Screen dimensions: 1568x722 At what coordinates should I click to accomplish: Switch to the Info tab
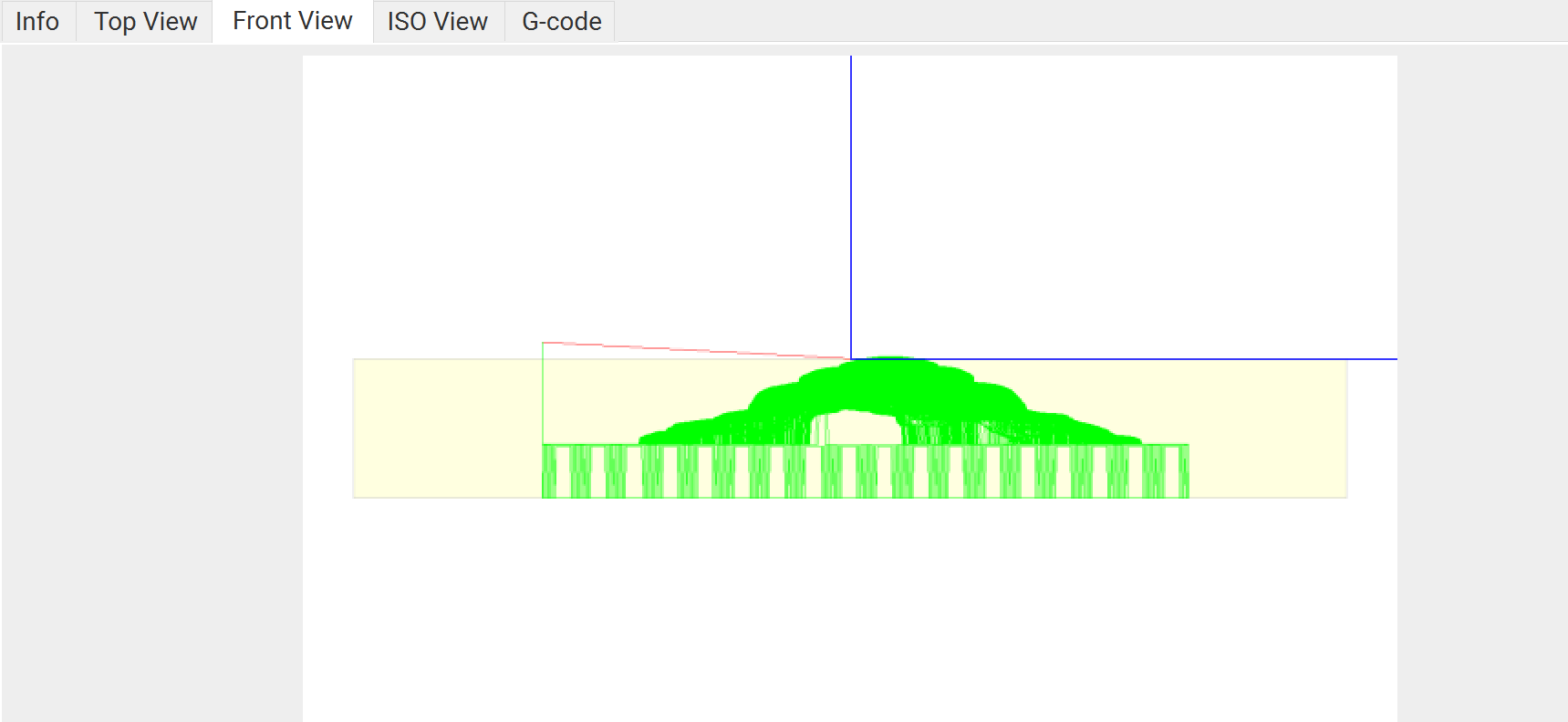(37, 22)
